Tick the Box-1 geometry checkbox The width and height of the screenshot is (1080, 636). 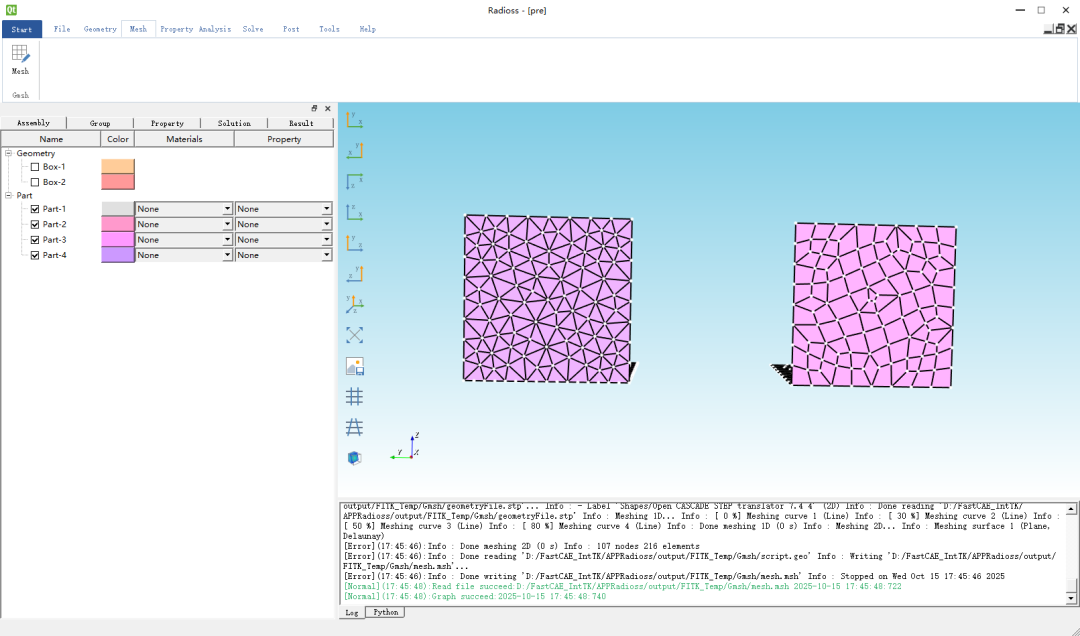tap(35, 167)
